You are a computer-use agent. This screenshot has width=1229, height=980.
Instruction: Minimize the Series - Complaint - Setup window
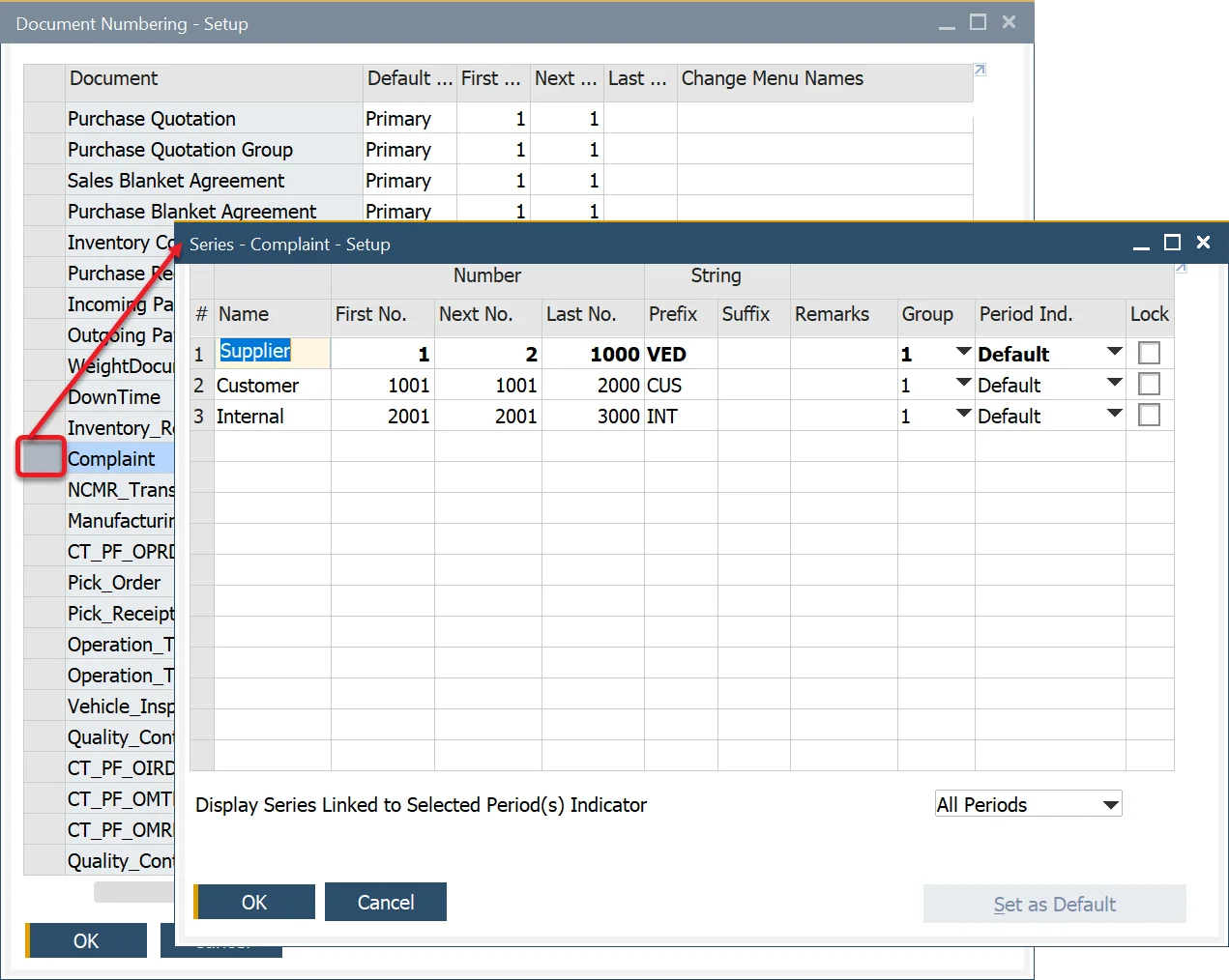click(x=1141, y=245)
